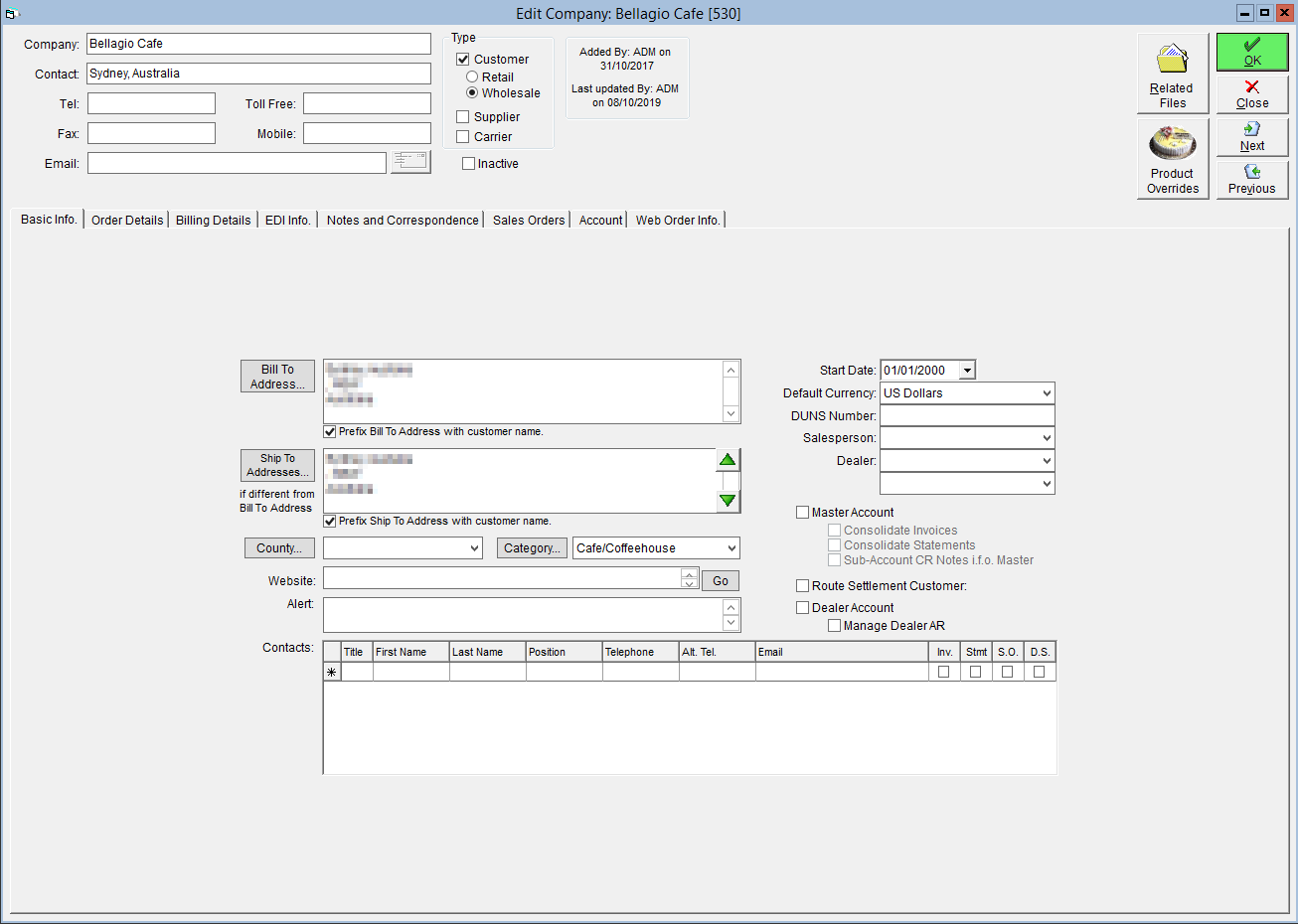Screen dimensions: 1298x924
Task: Toggle the Customer checkbox
Action: 463,60
